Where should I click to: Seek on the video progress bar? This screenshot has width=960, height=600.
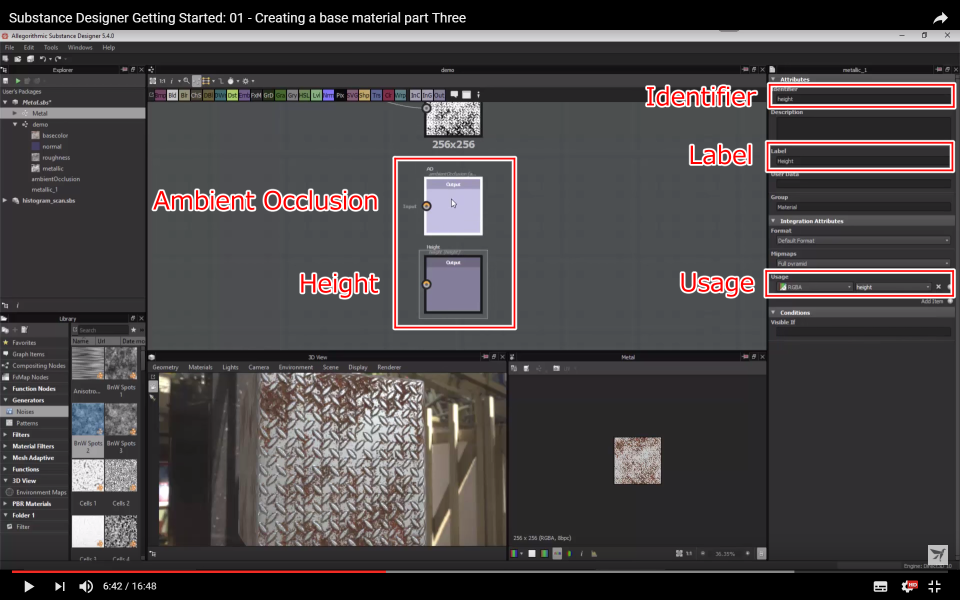pos(480,572)
